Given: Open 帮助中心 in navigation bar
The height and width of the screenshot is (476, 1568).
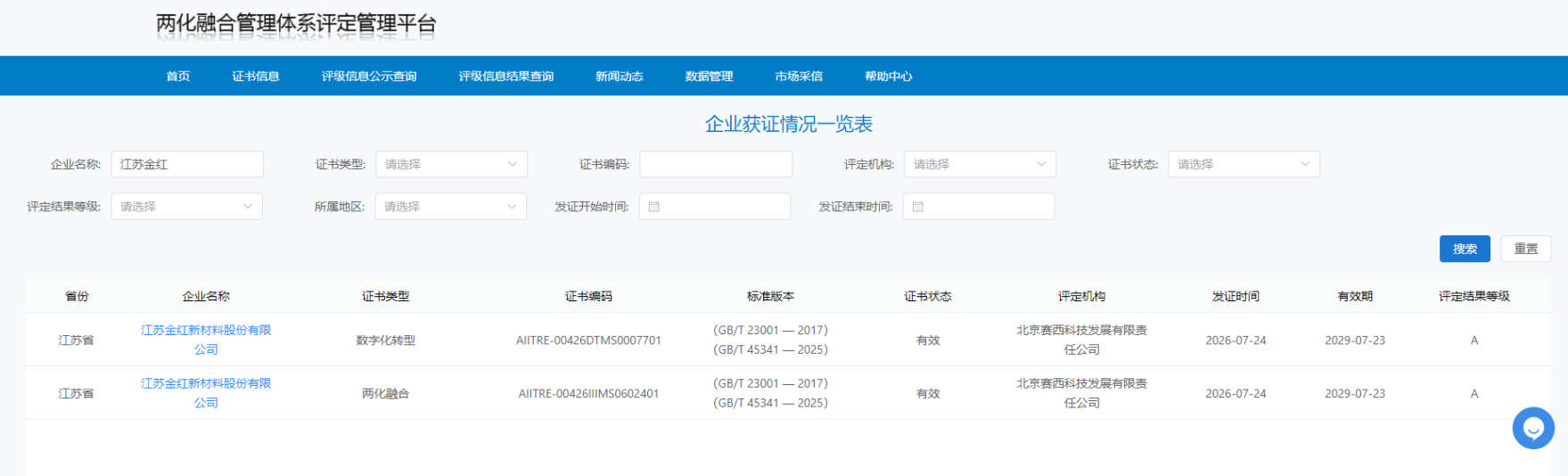Looking at the screenshot, I should (888, 76).
